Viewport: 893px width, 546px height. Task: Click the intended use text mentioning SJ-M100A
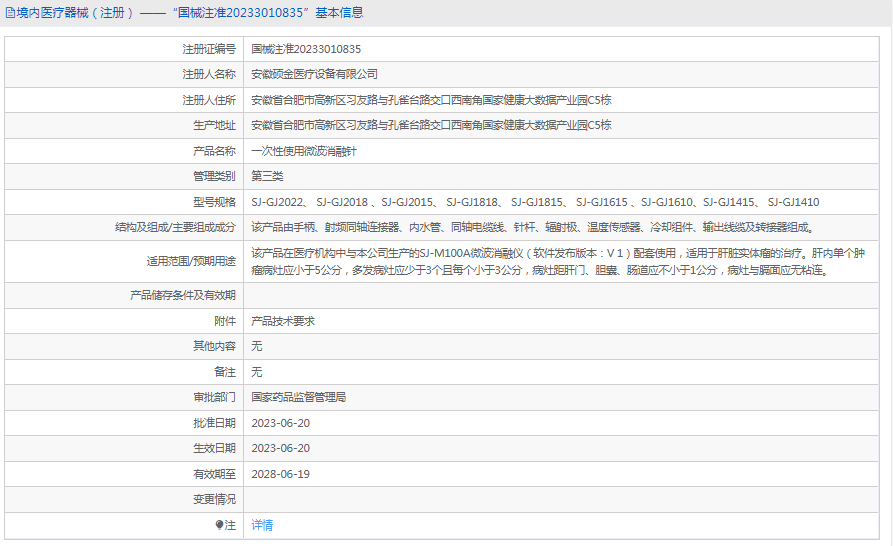(x=558, y=261)
